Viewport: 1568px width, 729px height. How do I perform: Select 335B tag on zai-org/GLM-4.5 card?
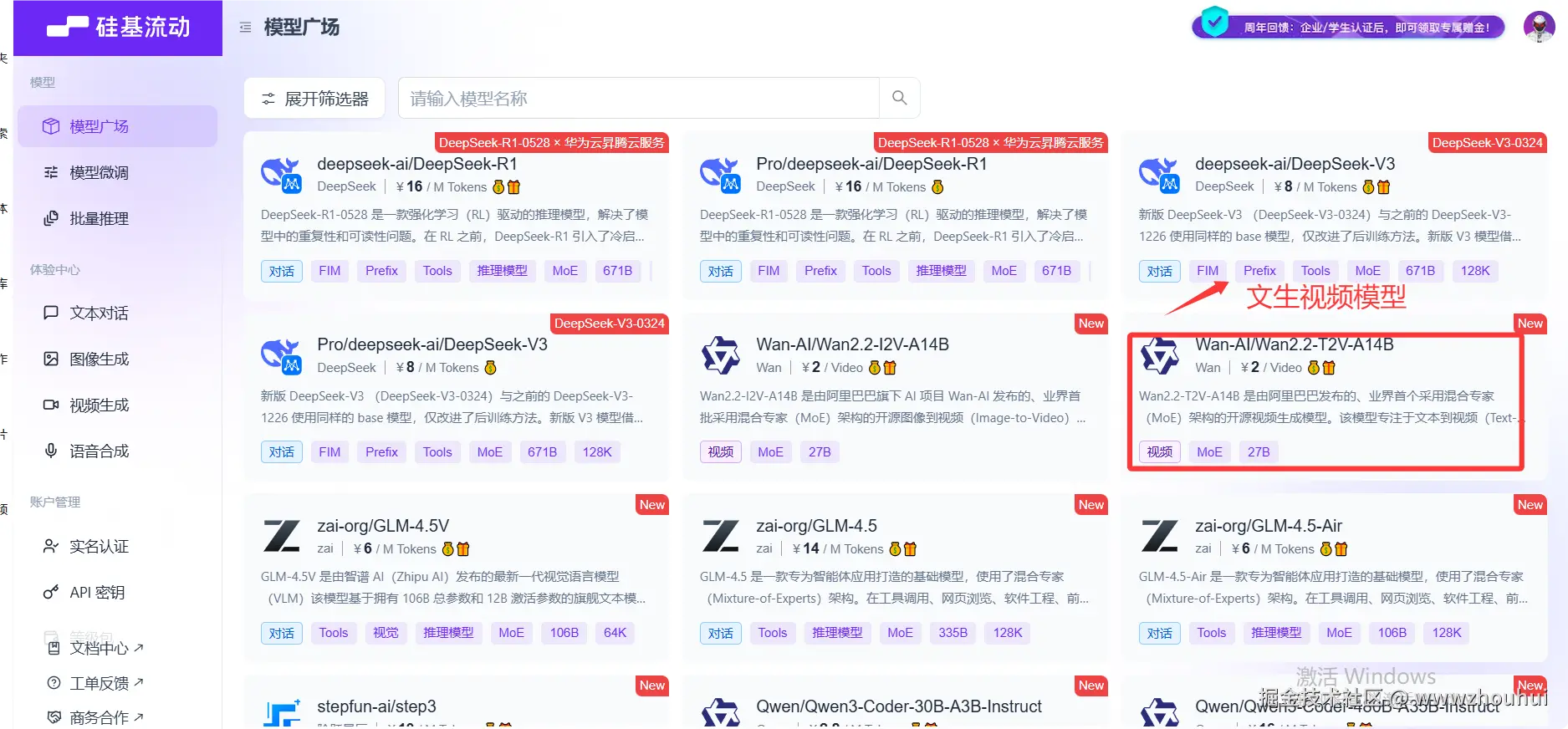tap(953, 633)
